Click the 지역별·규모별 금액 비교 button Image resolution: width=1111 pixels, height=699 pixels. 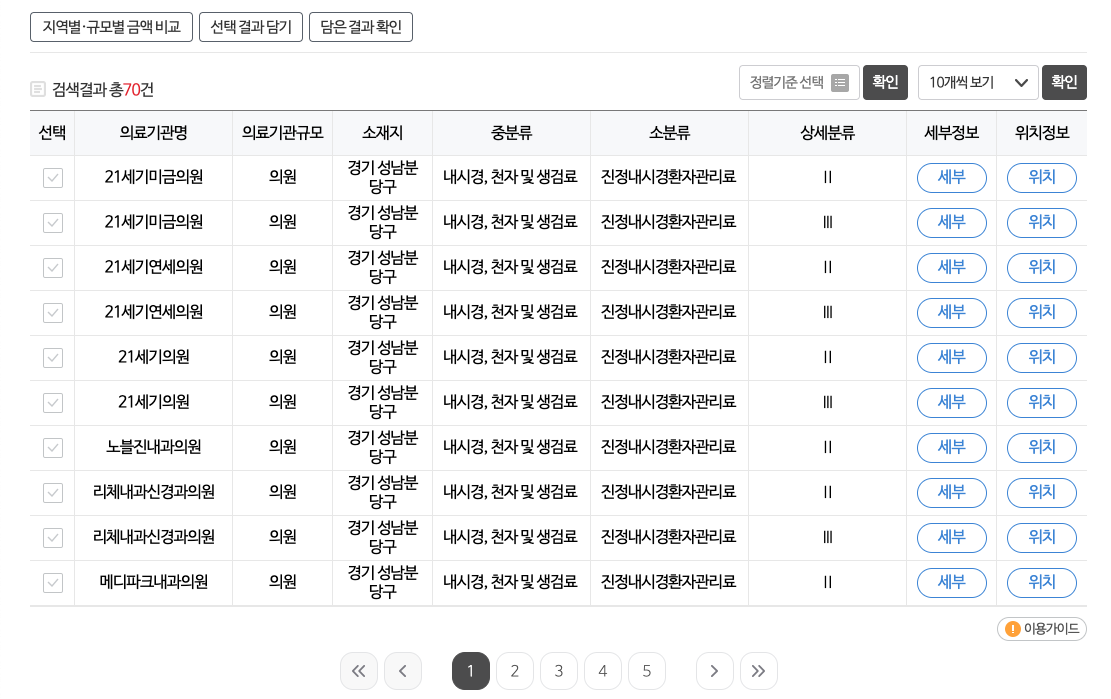point(111,27)
